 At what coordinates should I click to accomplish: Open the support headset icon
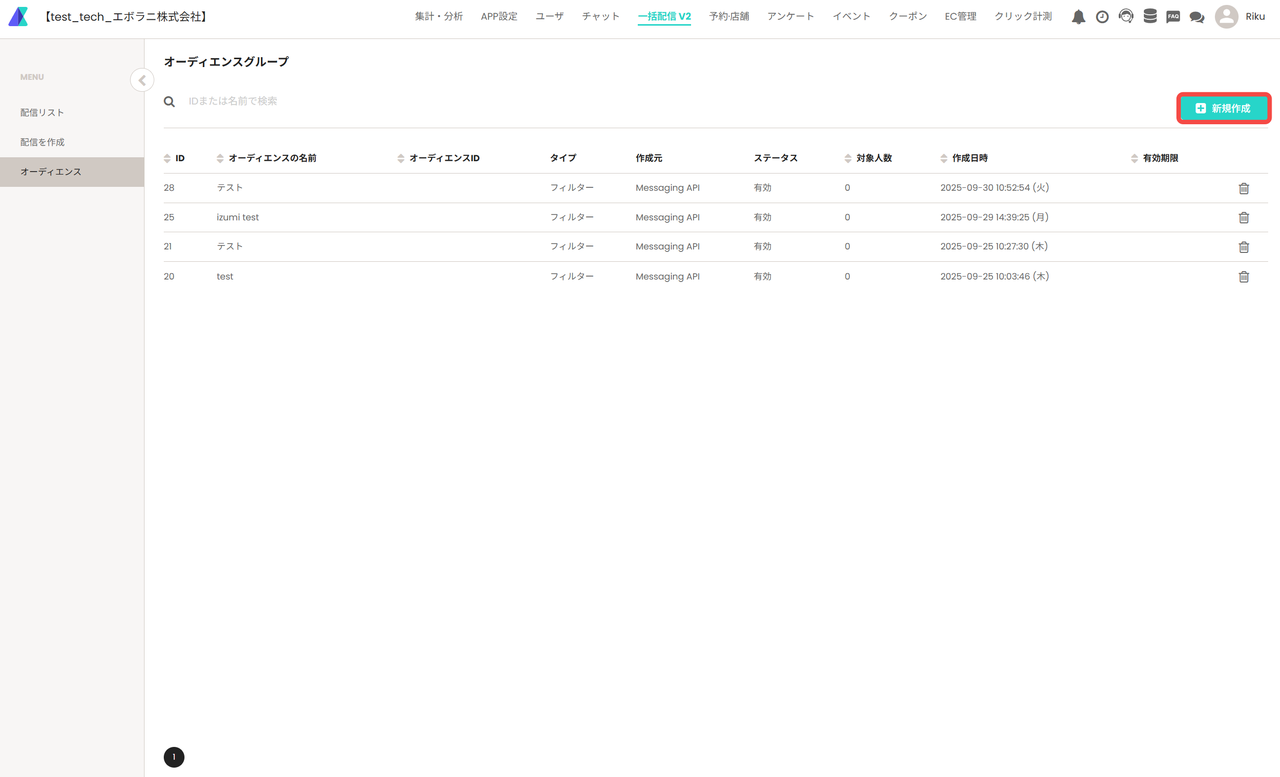[x=1126, y=17]
